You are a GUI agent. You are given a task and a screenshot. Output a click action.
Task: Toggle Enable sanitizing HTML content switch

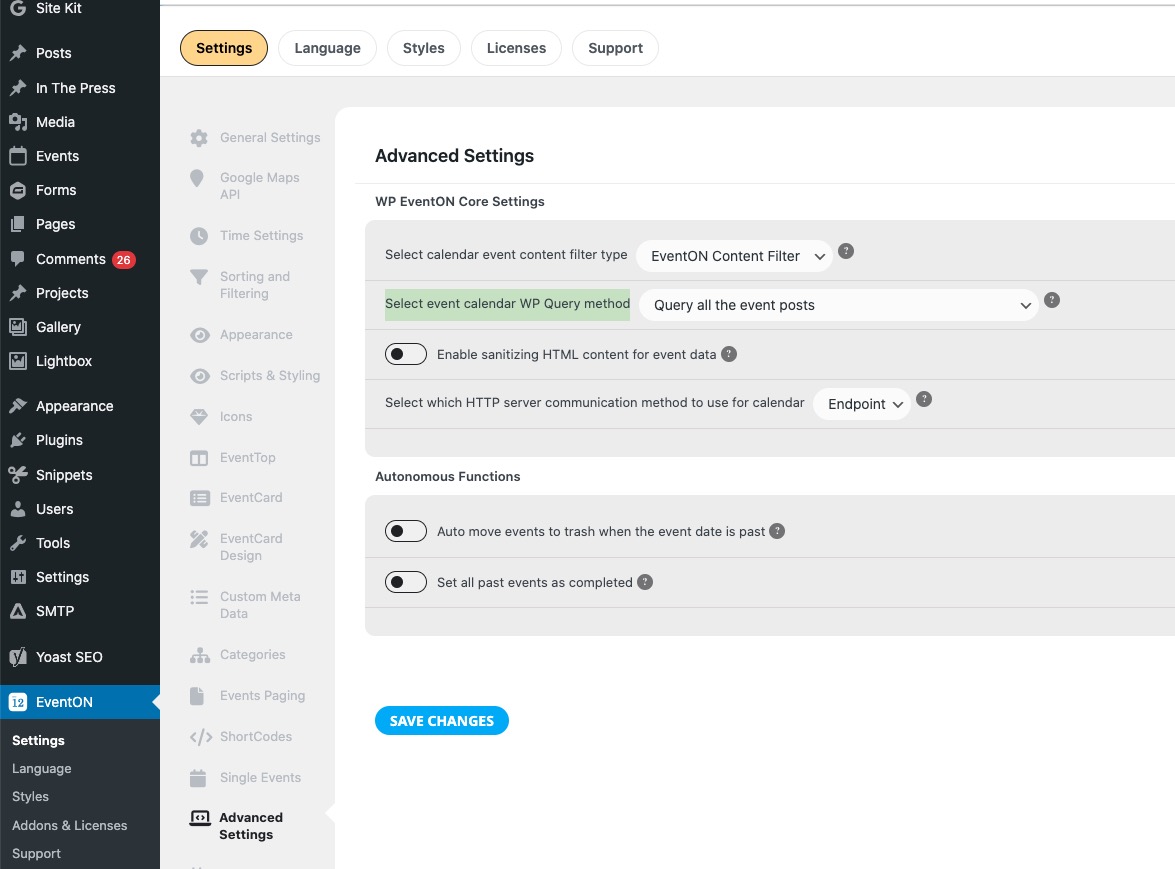(x=406, y=354)
